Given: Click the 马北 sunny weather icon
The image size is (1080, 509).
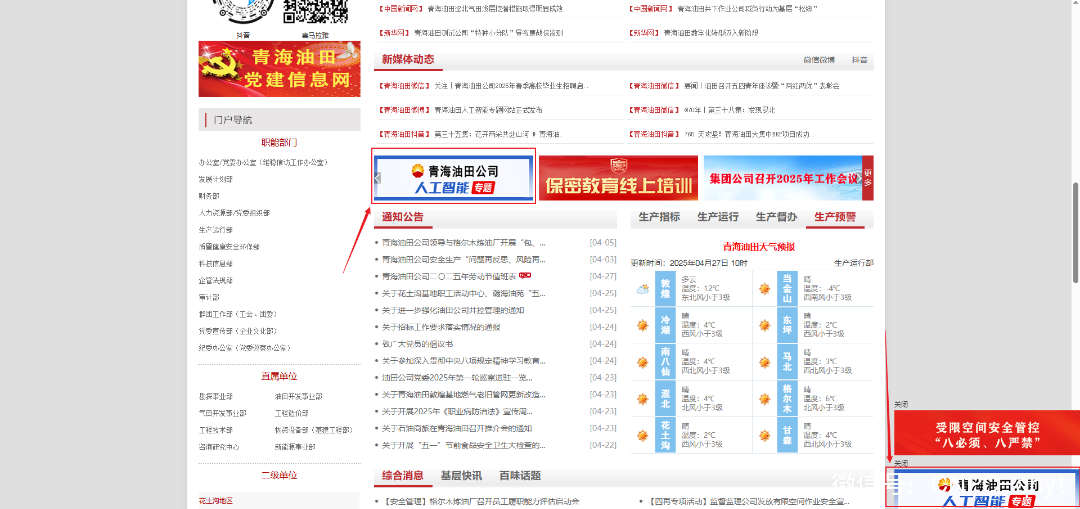Looking at the screenshot, I should (x=765, y=362).
